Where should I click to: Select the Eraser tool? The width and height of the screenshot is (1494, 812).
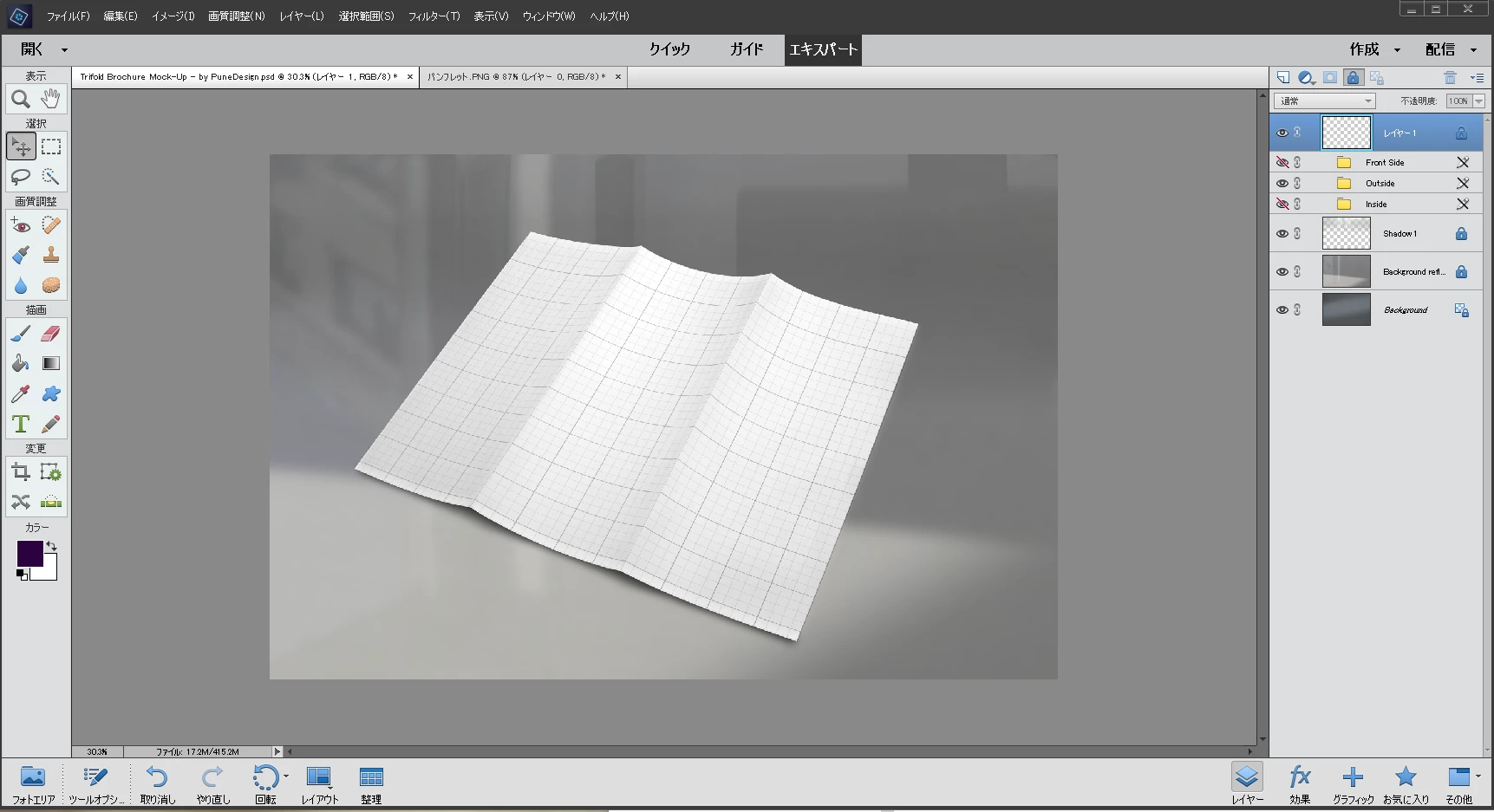(x=51, y=334)
